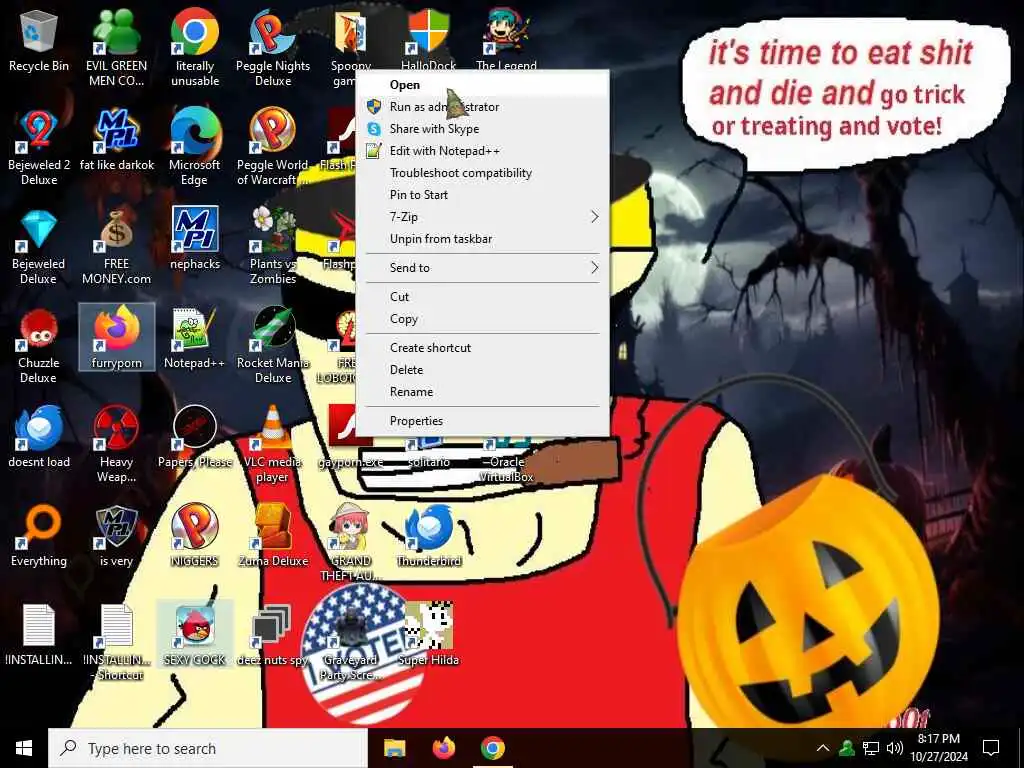Select the Peggle Nights Deluxe icon
Viewport: 1024px width, 768px height.
(x=273, y=47)
